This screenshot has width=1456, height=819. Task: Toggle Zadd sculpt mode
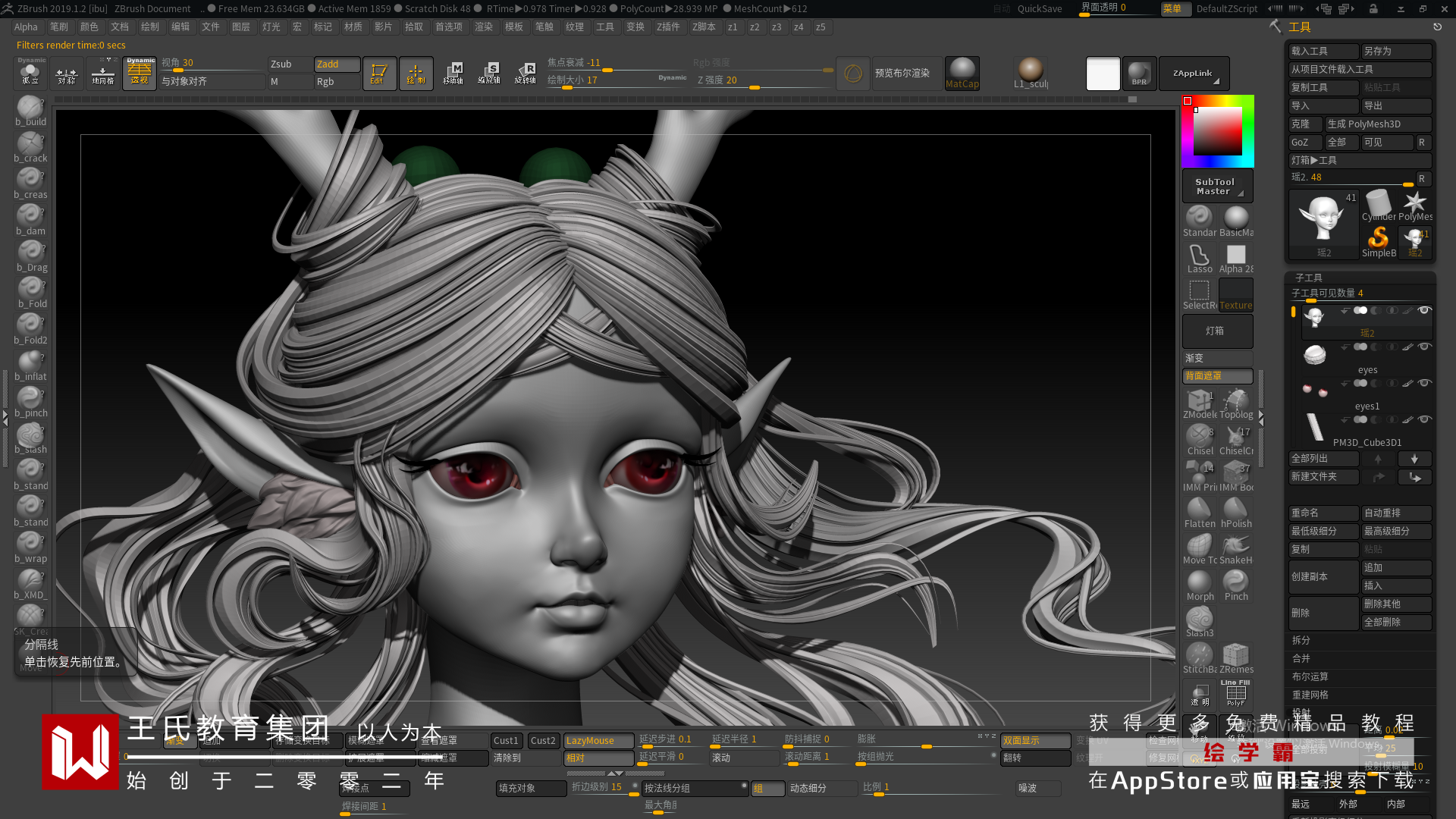[337, 64]
